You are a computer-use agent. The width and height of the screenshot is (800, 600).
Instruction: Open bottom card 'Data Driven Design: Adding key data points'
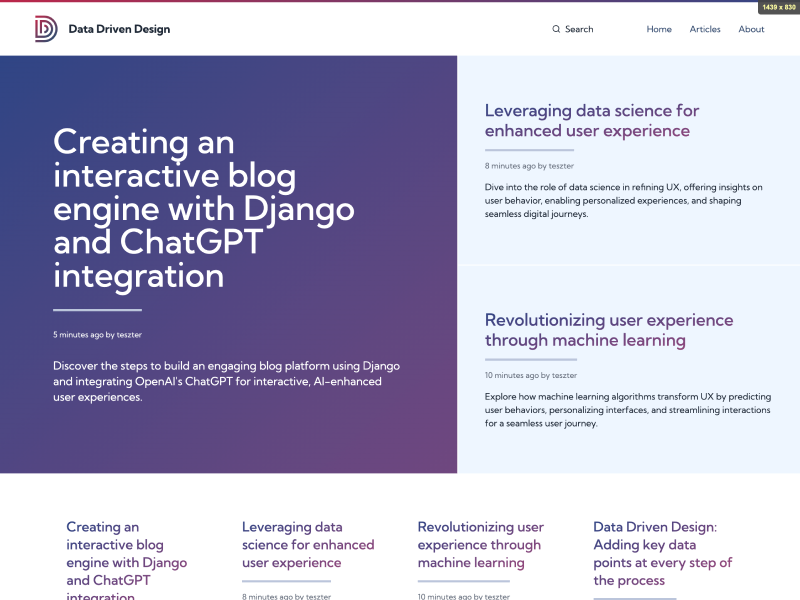[662, 554]
